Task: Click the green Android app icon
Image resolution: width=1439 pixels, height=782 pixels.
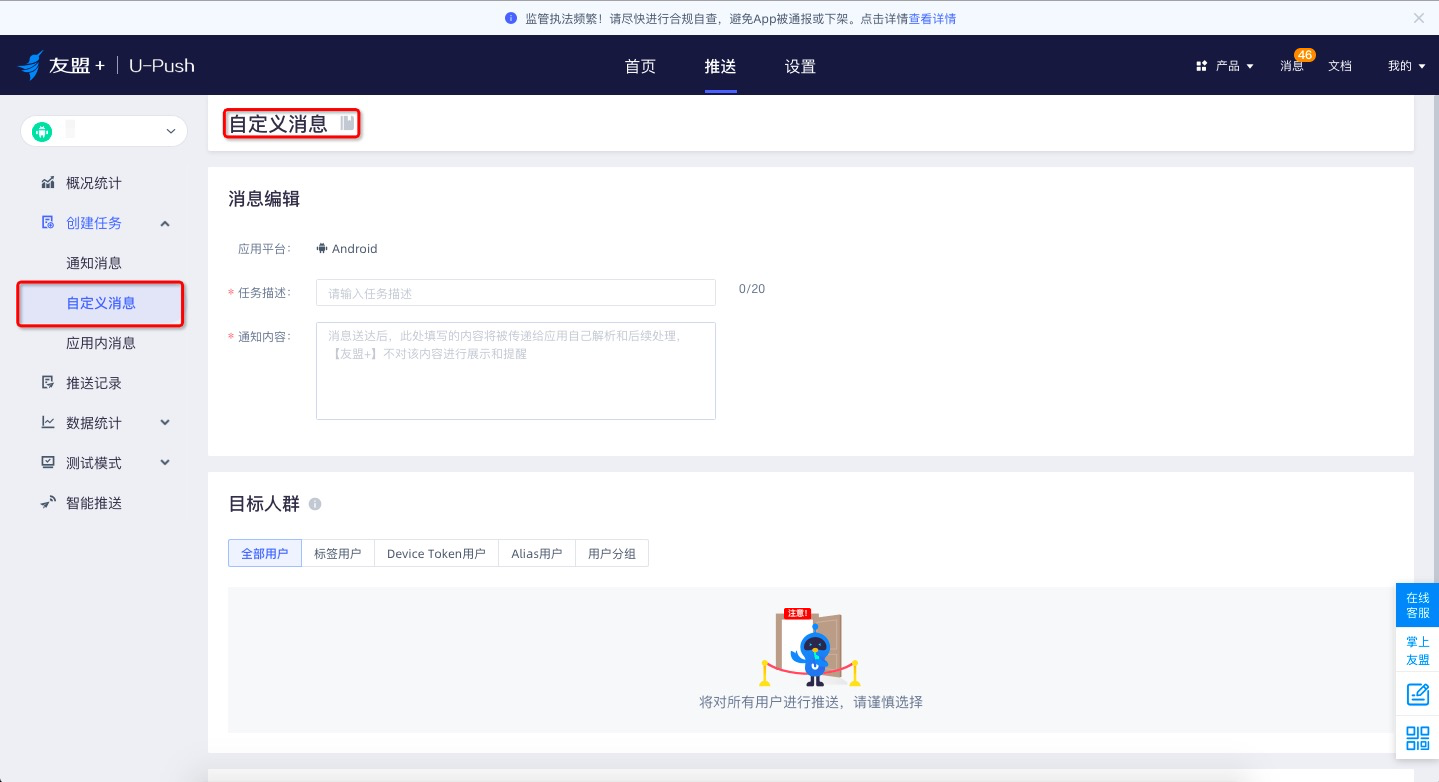Action: coord(42,131)
